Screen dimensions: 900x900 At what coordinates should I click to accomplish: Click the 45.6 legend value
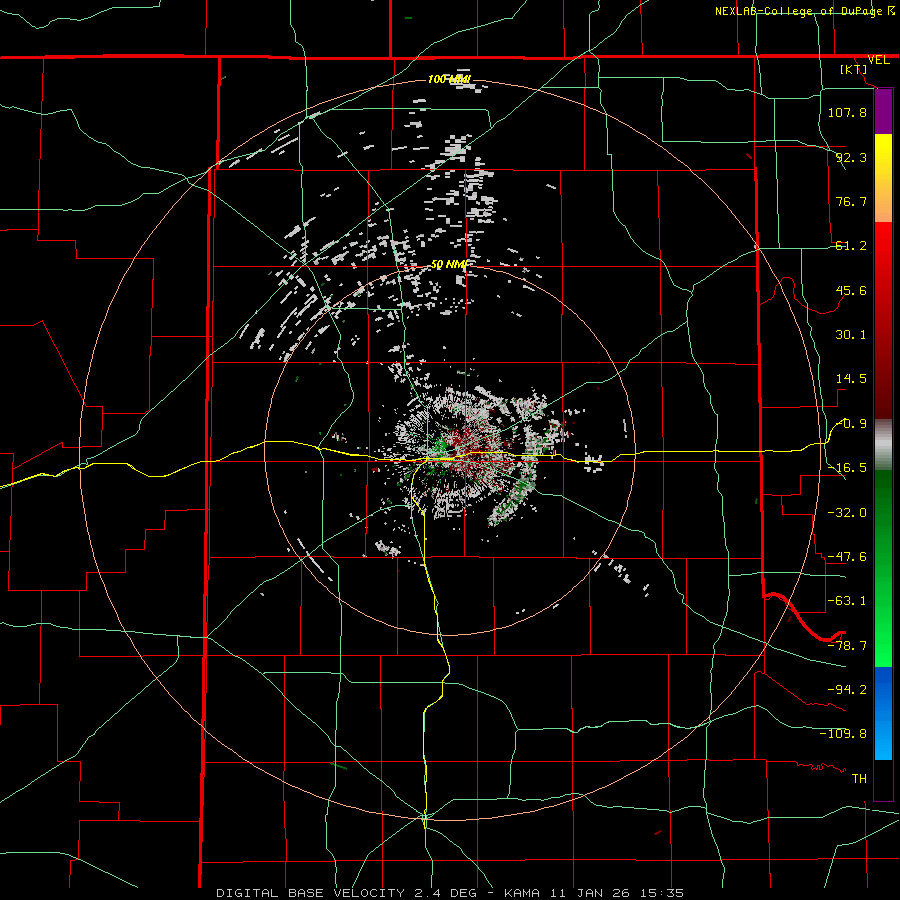(851, 290)
